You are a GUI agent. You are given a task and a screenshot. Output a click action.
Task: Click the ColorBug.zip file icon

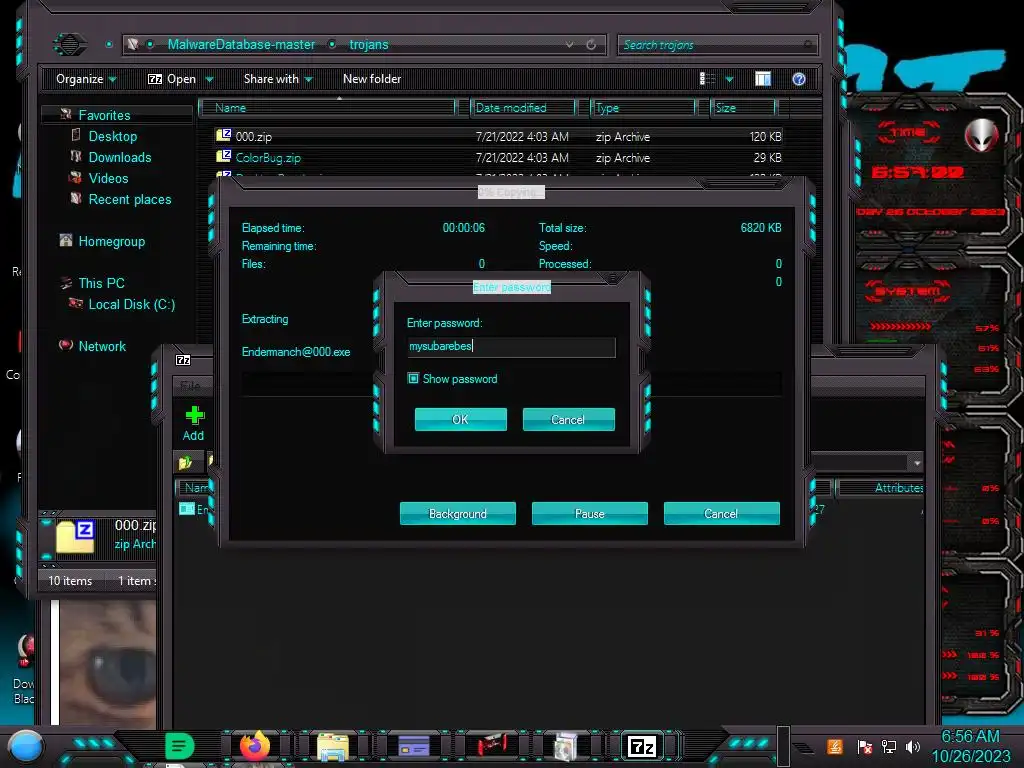coord(223,156)
